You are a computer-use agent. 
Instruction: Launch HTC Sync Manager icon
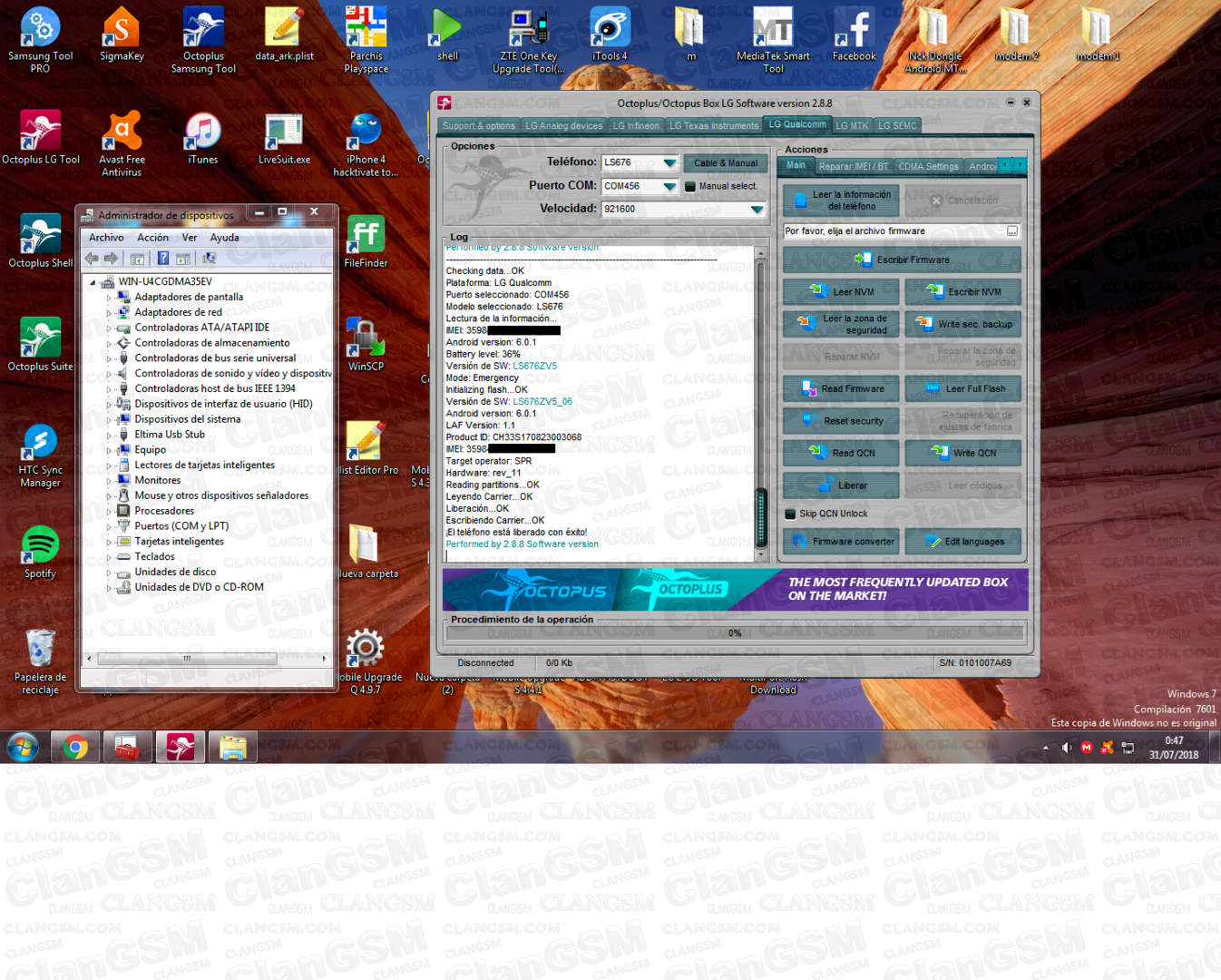(41, 455)
